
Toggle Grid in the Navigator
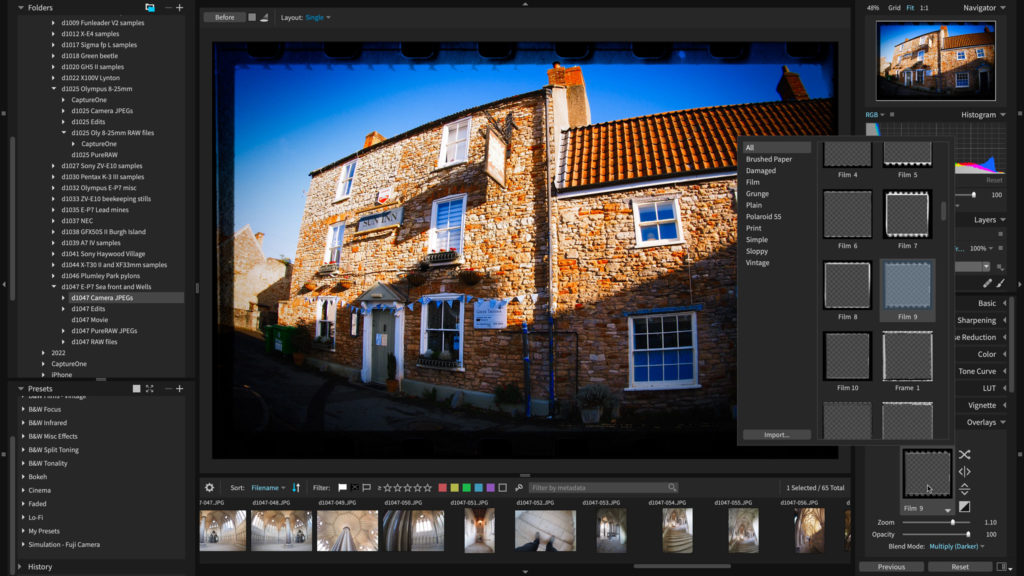pyautogui.click(x=894, y=8)
